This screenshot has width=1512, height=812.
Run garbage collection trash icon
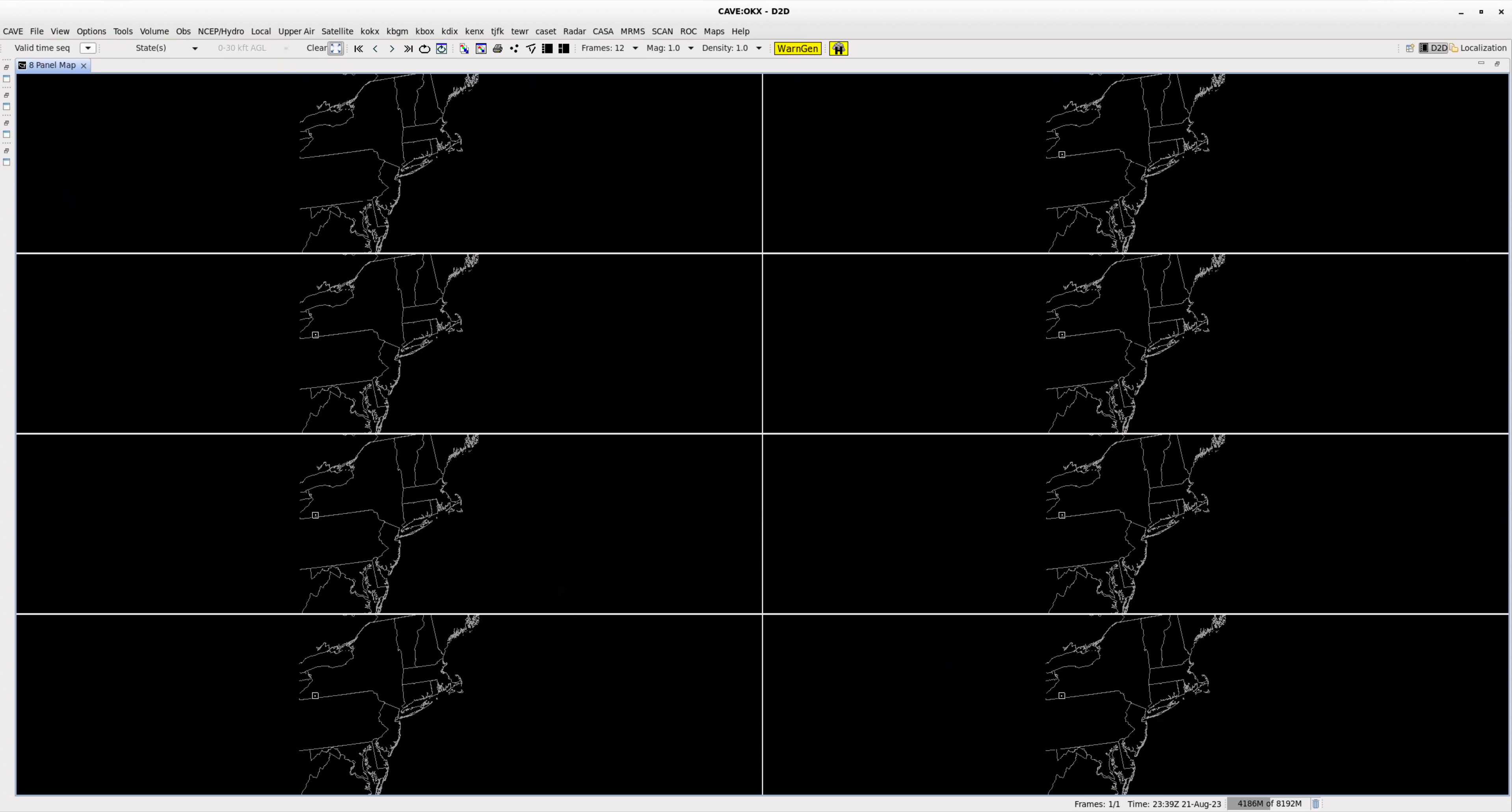(x=1315, y=804)
